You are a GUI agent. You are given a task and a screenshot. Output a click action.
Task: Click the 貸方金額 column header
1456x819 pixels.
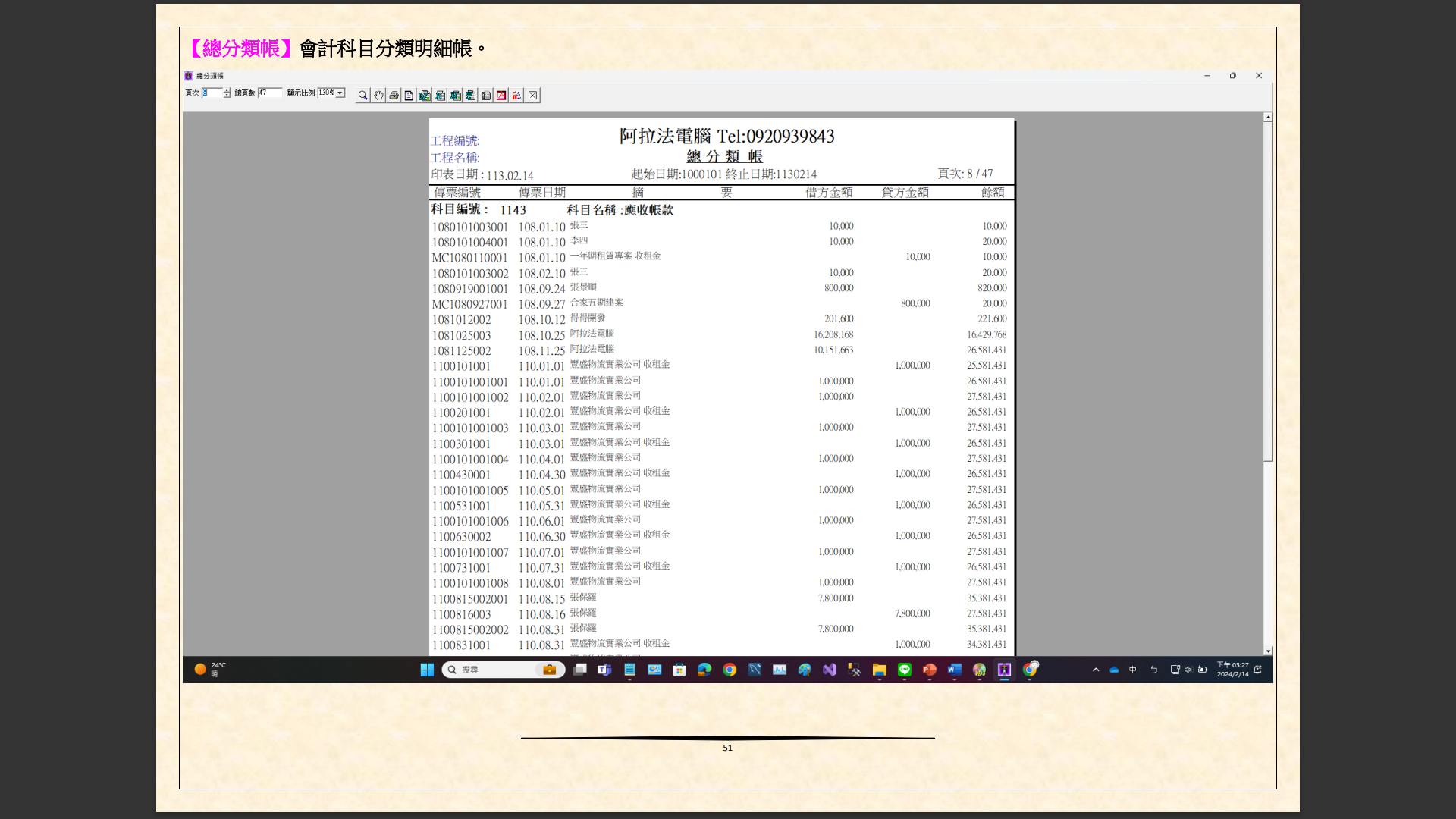(x=905, y=193)
